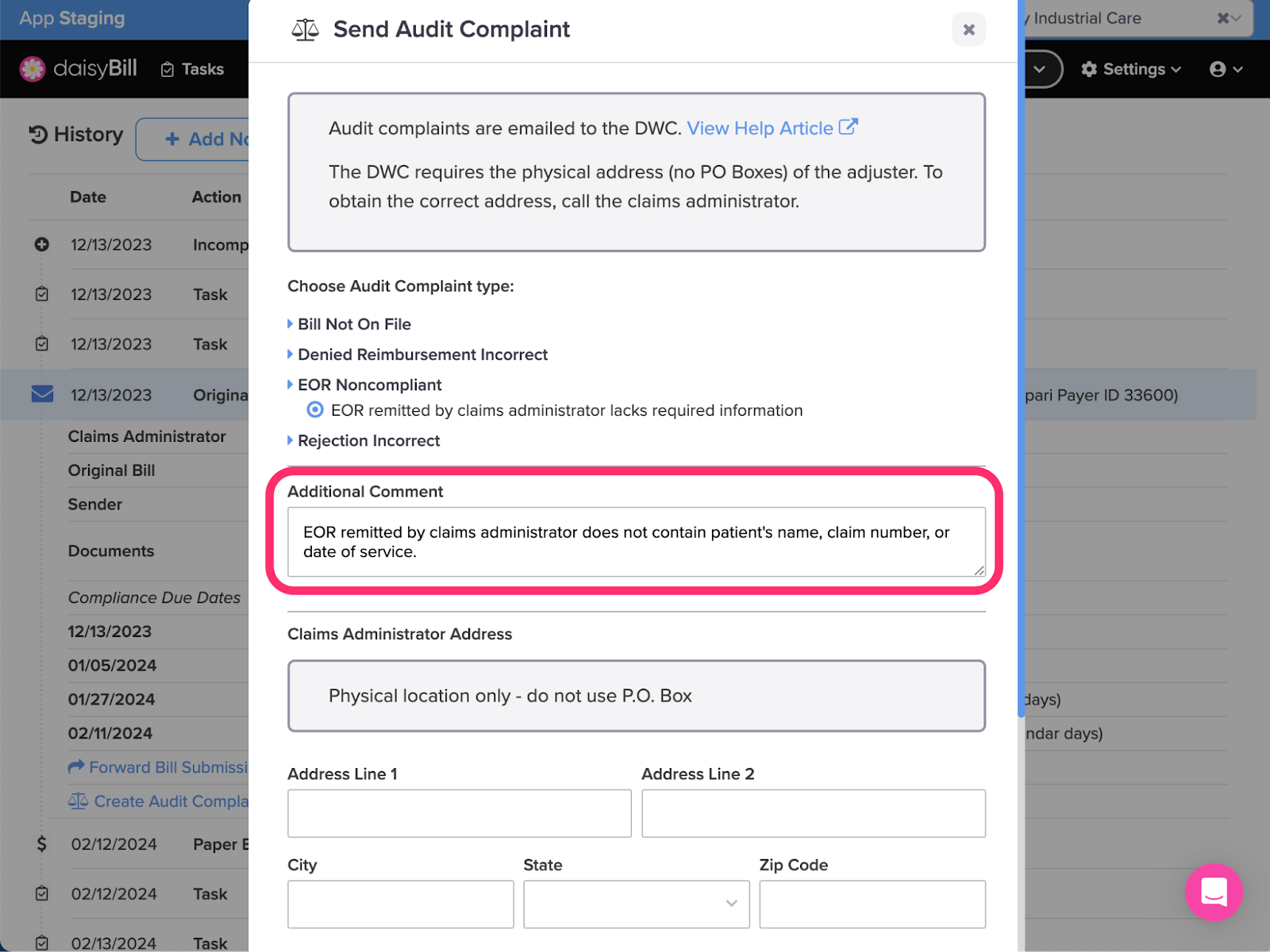This screenshot has width=1270, height=952.
Task: Open View Help Article link
Action: pyautogui.click(x=772, y=128)
